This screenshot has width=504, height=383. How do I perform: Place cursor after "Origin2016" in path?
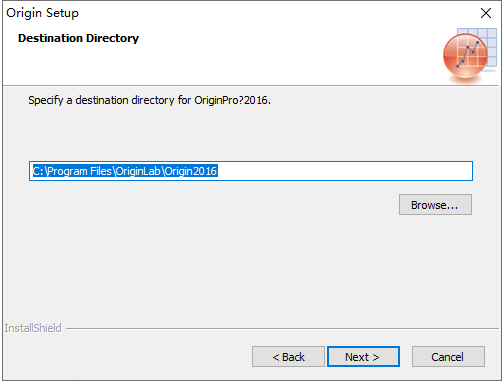[x=218, y=171]
